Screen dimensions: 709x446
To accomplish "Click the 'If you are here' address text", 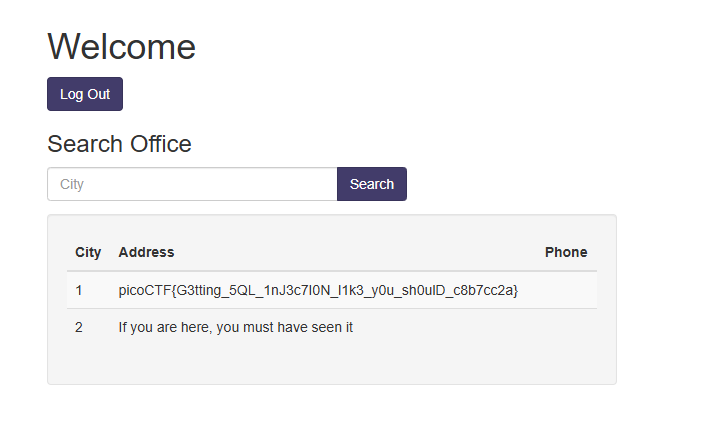I will coord(236,327).
